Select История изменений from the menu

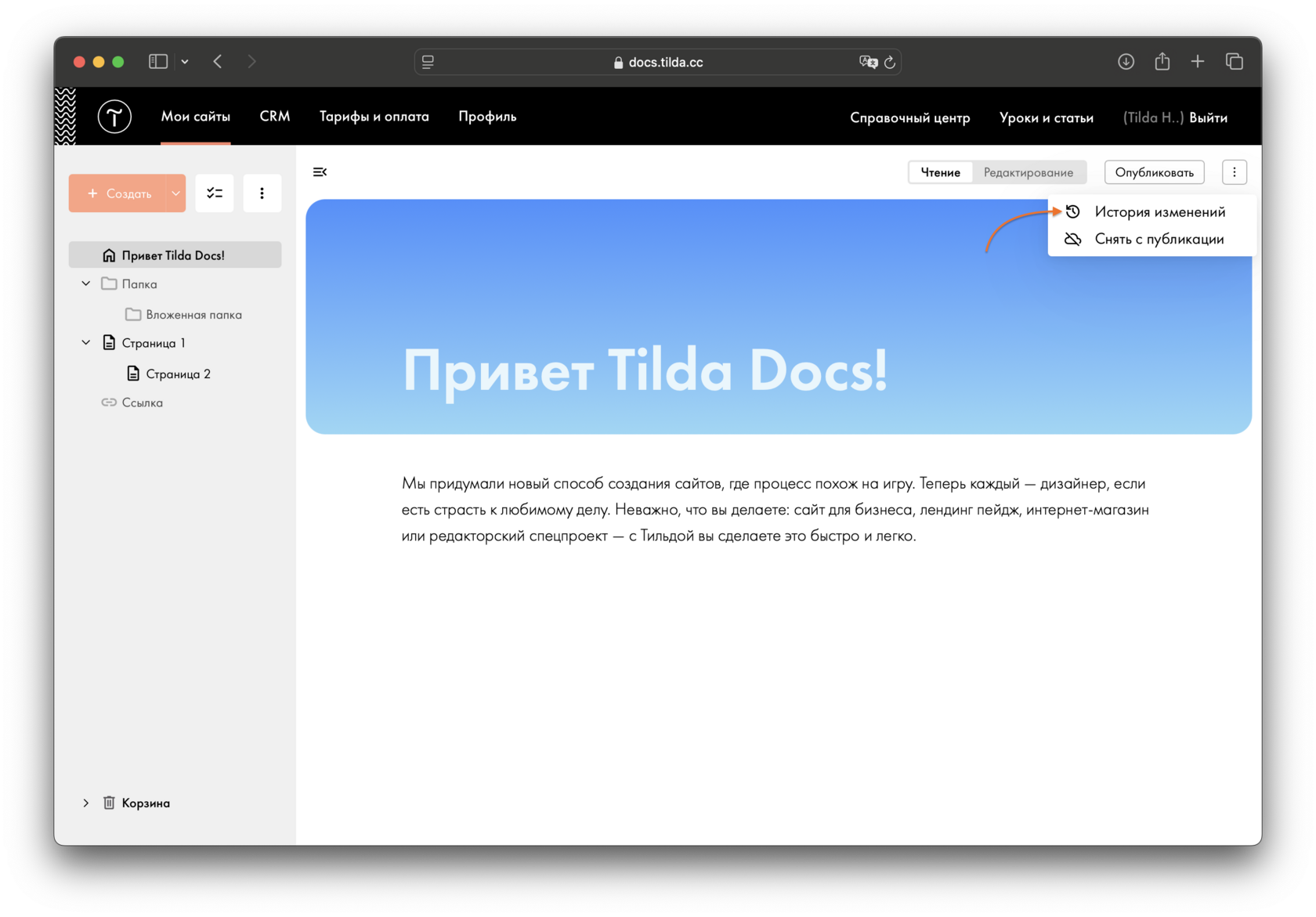point(1152,211)
